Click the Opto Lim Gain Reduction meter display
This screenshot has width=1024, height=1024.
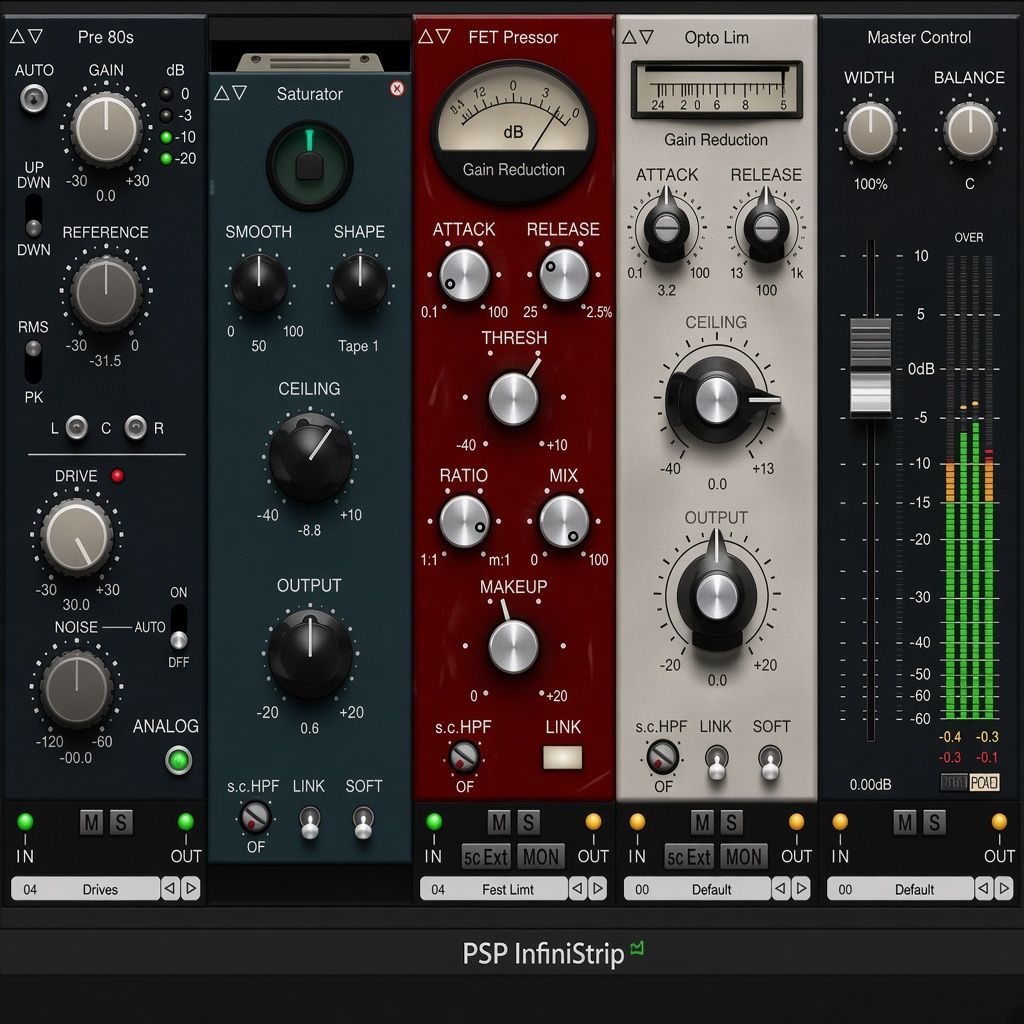717,90
